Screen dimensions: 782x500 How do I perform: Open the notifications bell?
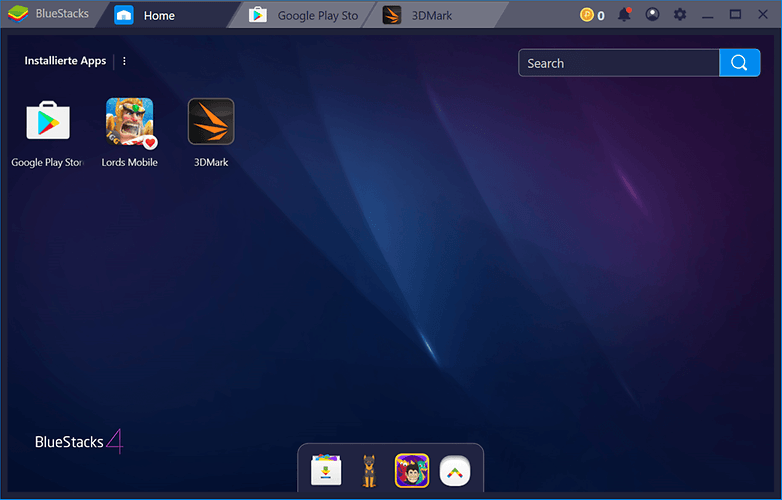(x=624, y=15)
